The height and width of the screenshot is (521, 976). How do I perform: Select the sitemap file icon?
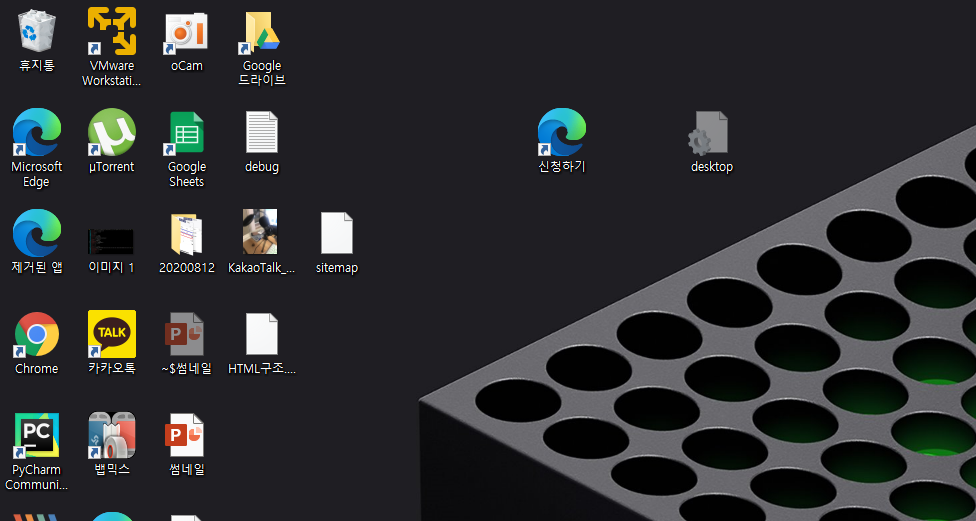(337, 233)
